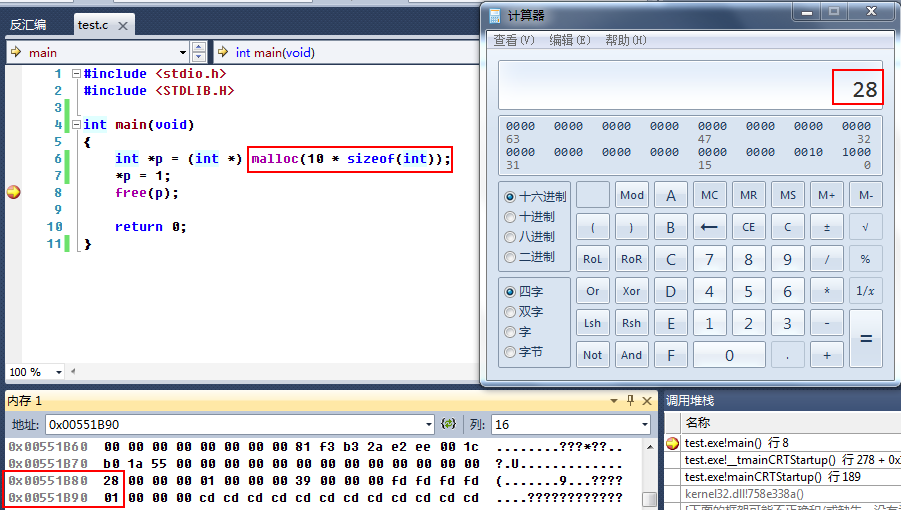This screenshot has width=901, height=510.
Task: Click the square root button
Action: point(865,227)
